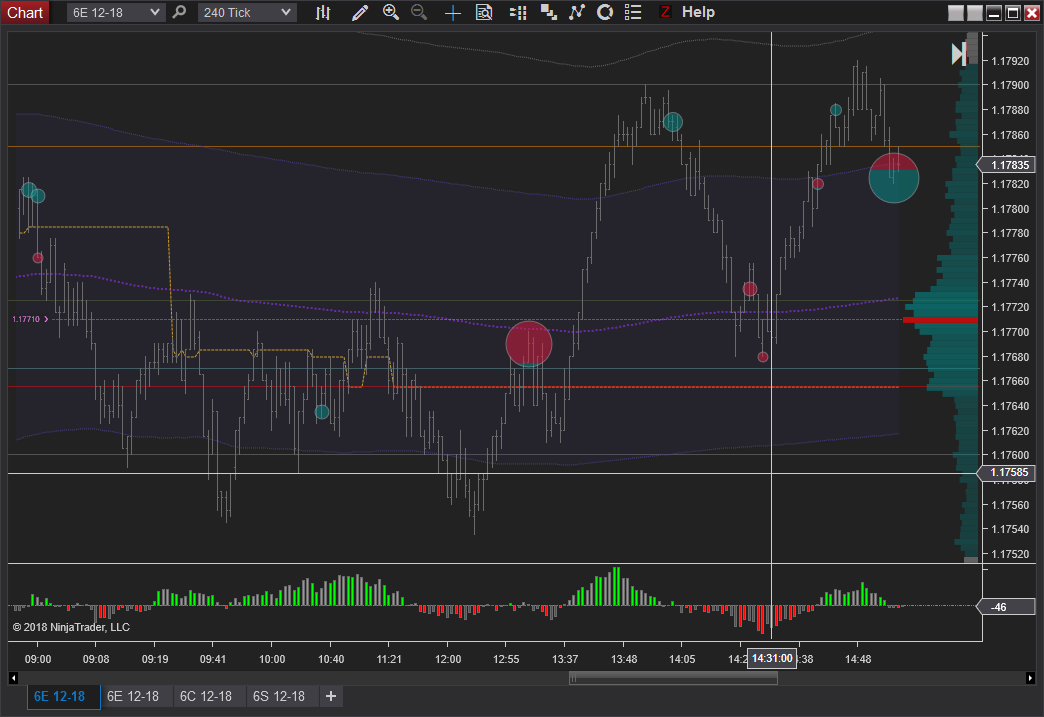Click the horizontal scrollbar thumb

click(x=673, y=678)
